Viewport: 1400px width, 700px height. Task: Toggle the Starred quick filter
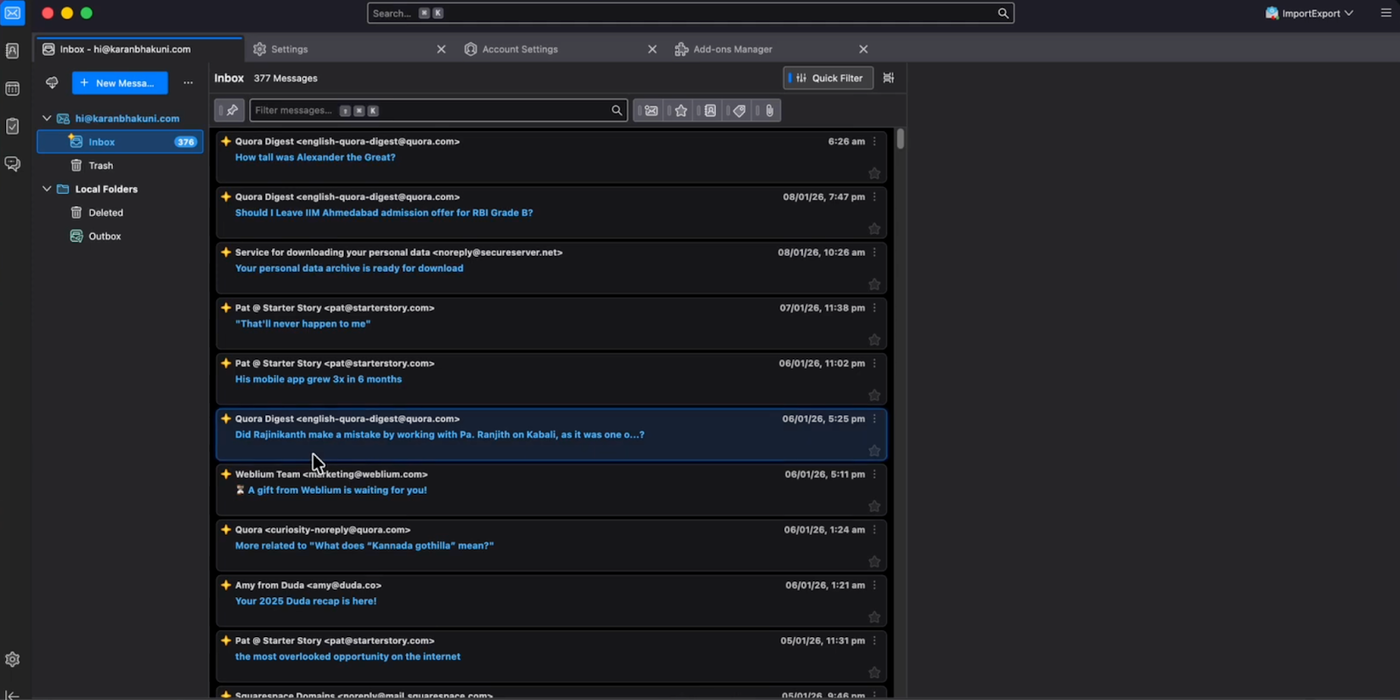pos(681,111)
